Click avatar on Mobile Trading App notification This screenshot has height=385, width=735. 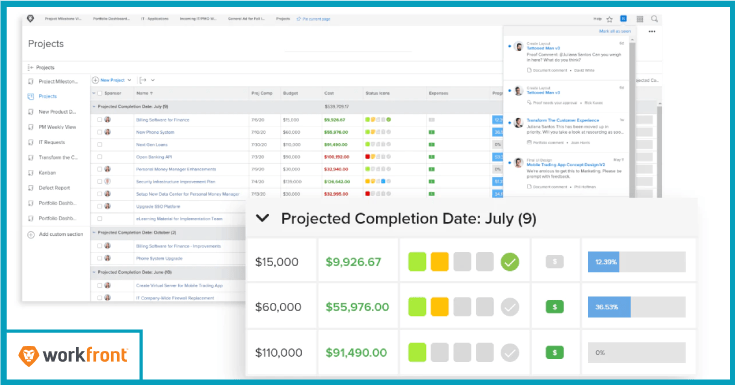tap(518, 163)
